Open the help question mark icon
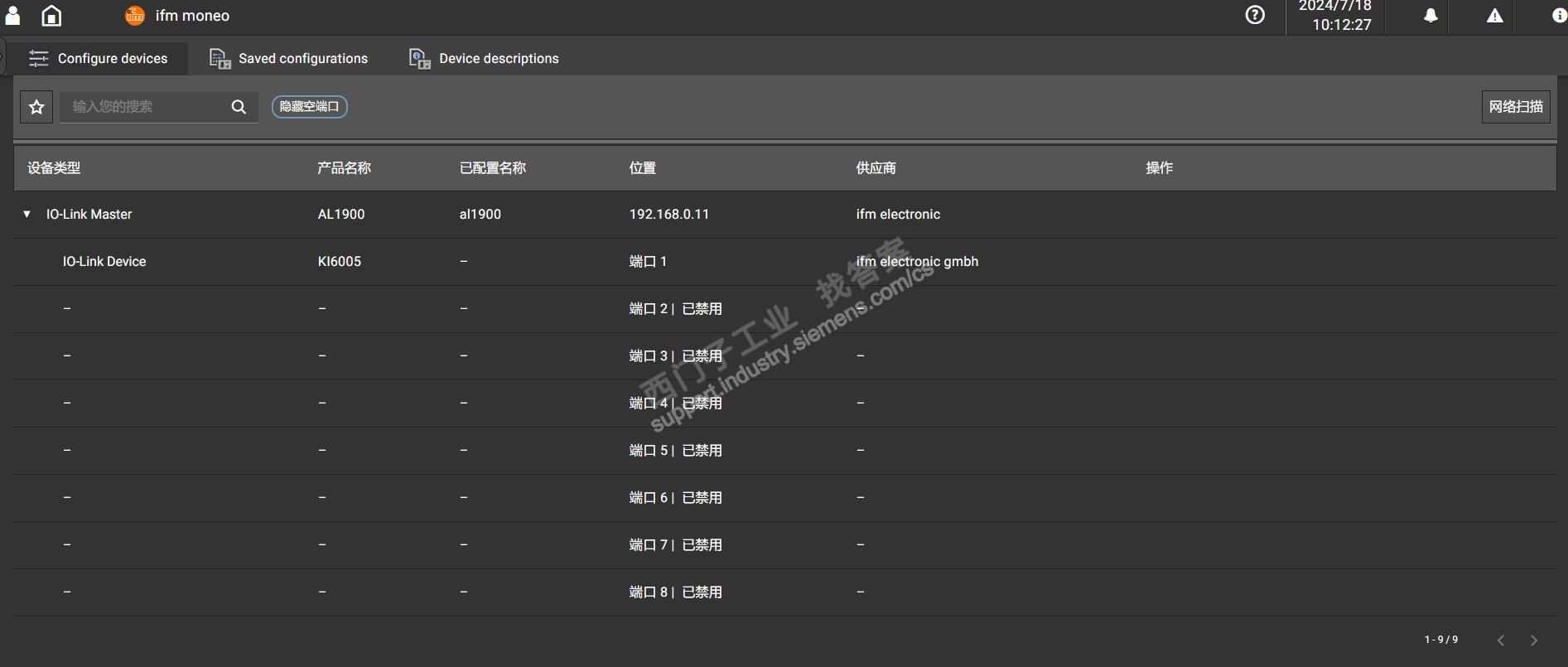This screenshot has height=667, width=1568. (1255, 15)
